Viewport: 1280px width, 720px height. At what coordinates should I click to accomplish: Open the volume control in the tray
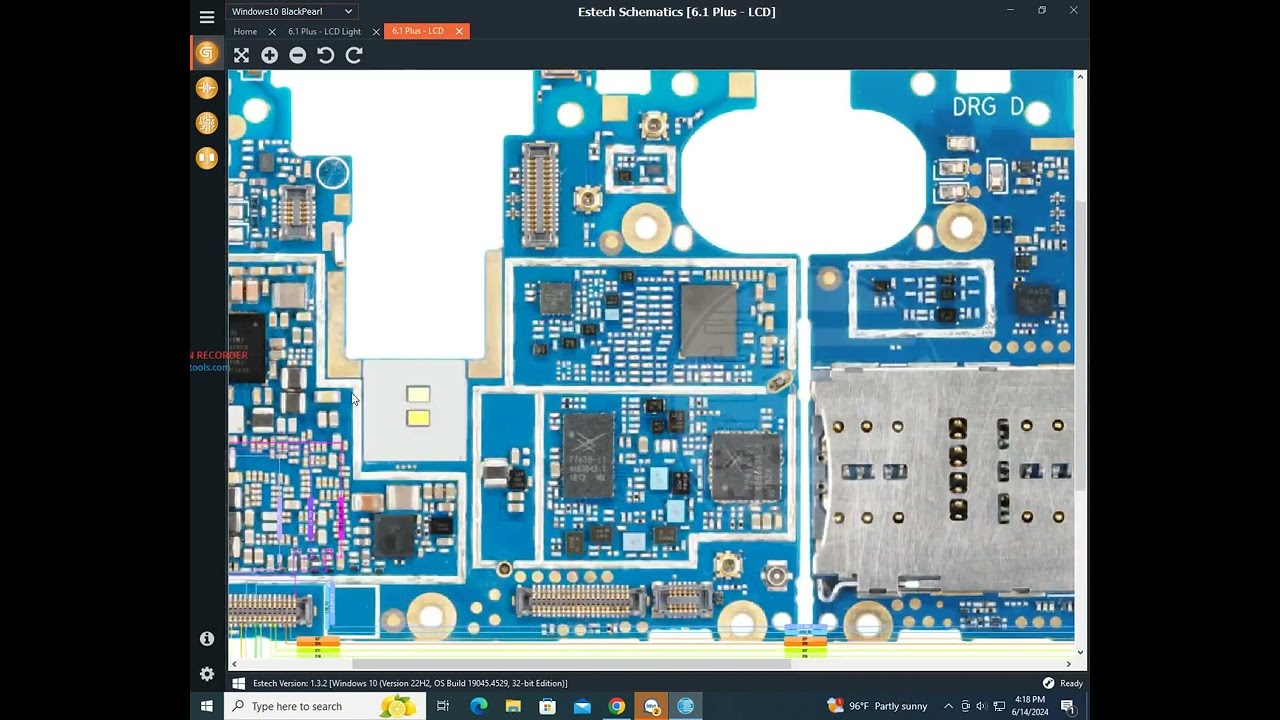[981, 706]
